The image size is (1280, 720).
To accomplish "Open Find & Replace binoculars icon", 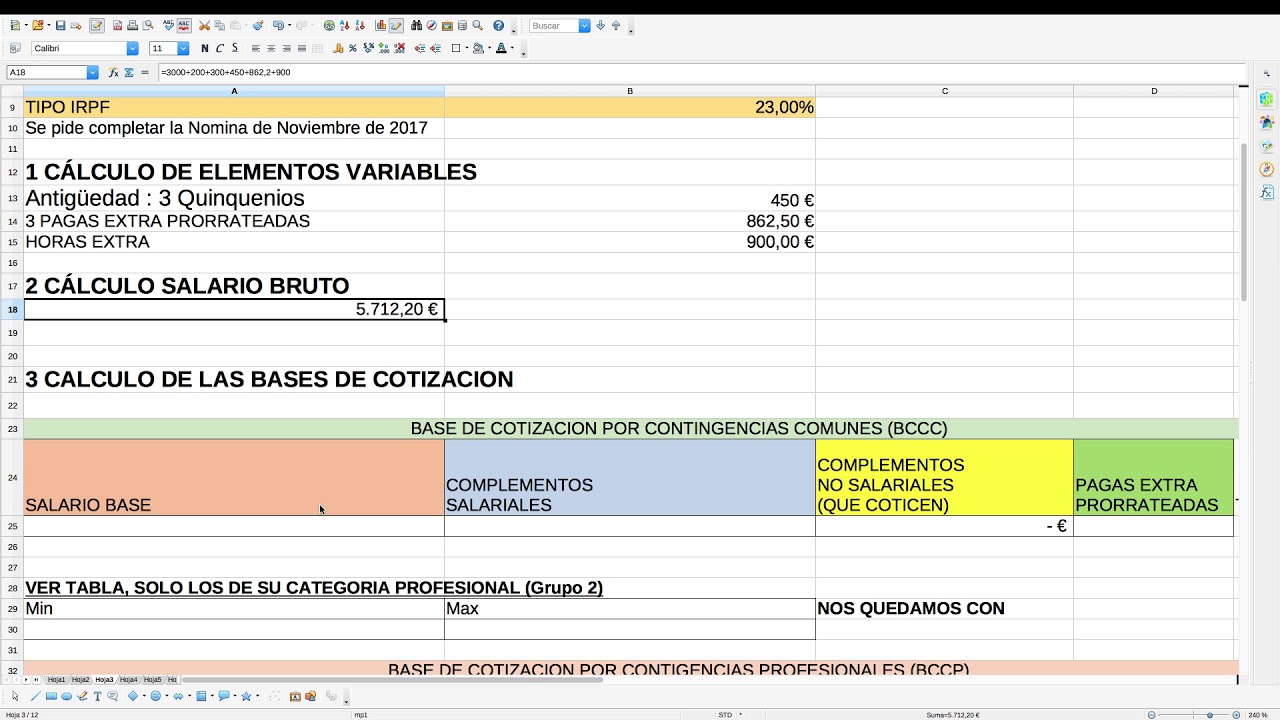I will tap(416, 25).
